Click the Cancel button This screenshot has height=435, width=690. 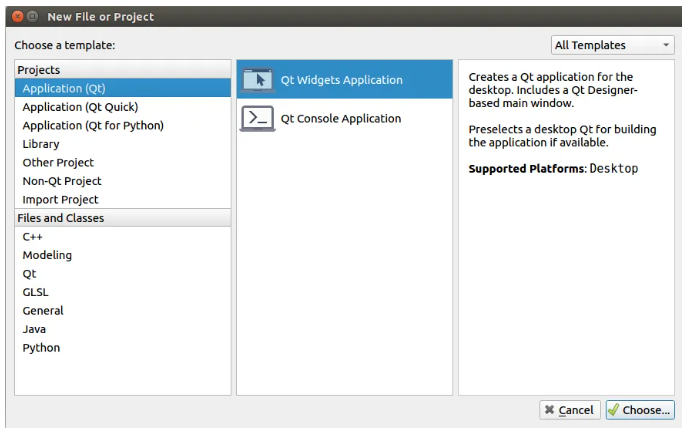[569, 410]
